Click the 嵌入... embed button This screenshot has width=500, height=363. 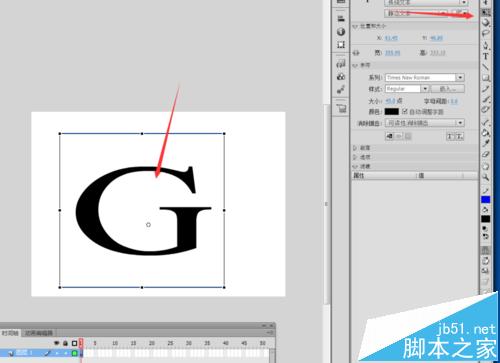(448, 89)
